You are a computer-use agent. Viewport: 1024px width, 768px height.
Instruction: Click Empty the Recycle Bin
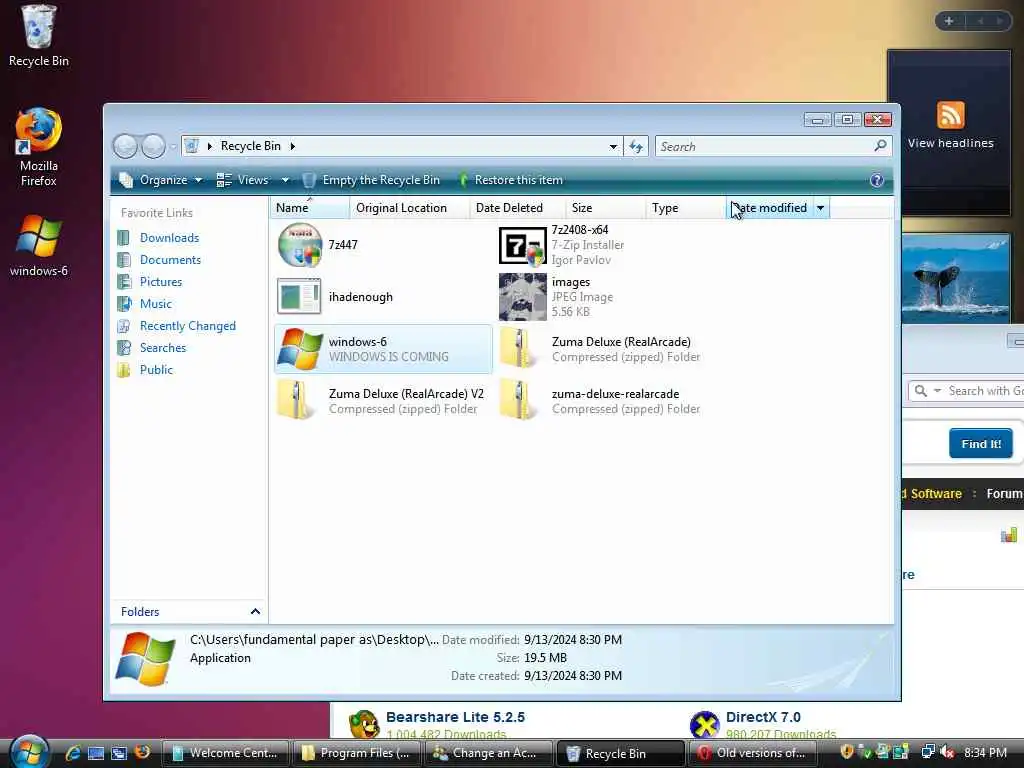371,180
